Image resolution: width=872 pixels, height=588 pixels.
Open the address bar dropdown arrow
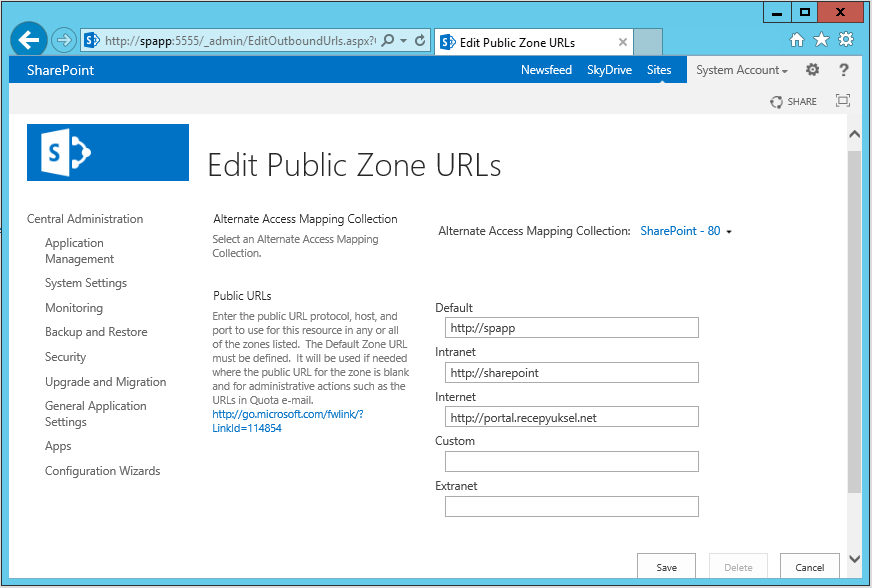(x=404, y=41)
